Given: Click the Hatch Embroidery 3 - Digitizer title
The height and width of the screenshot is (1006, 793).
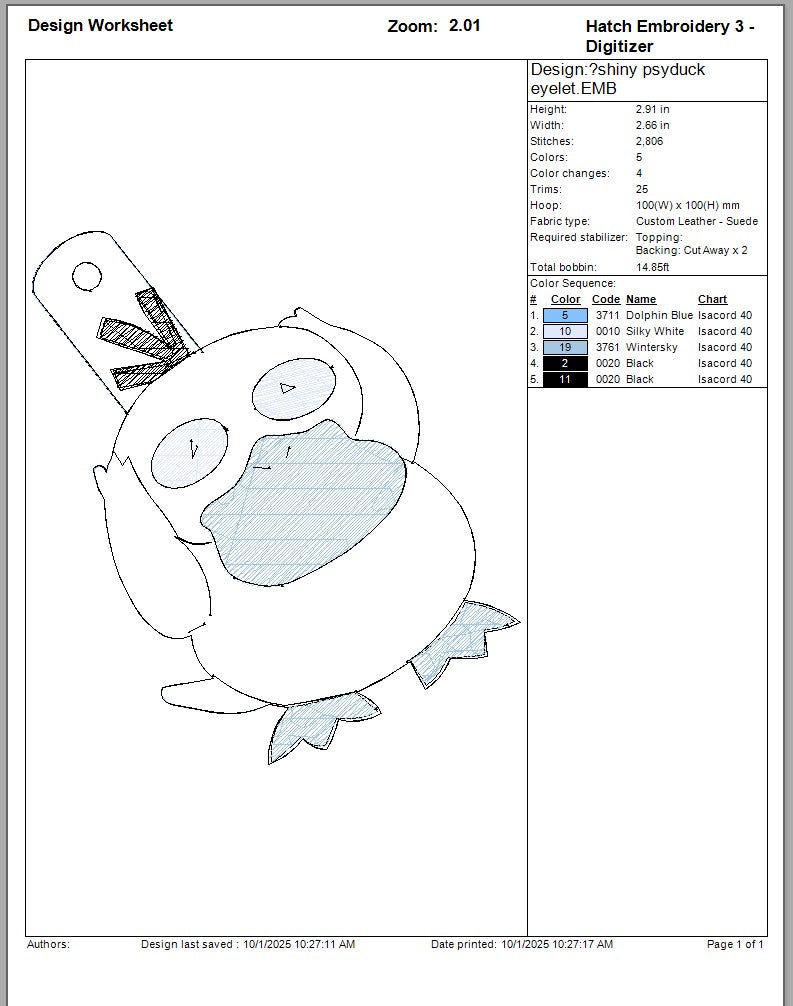Looking at the screenshot, I should click(669, 36).
